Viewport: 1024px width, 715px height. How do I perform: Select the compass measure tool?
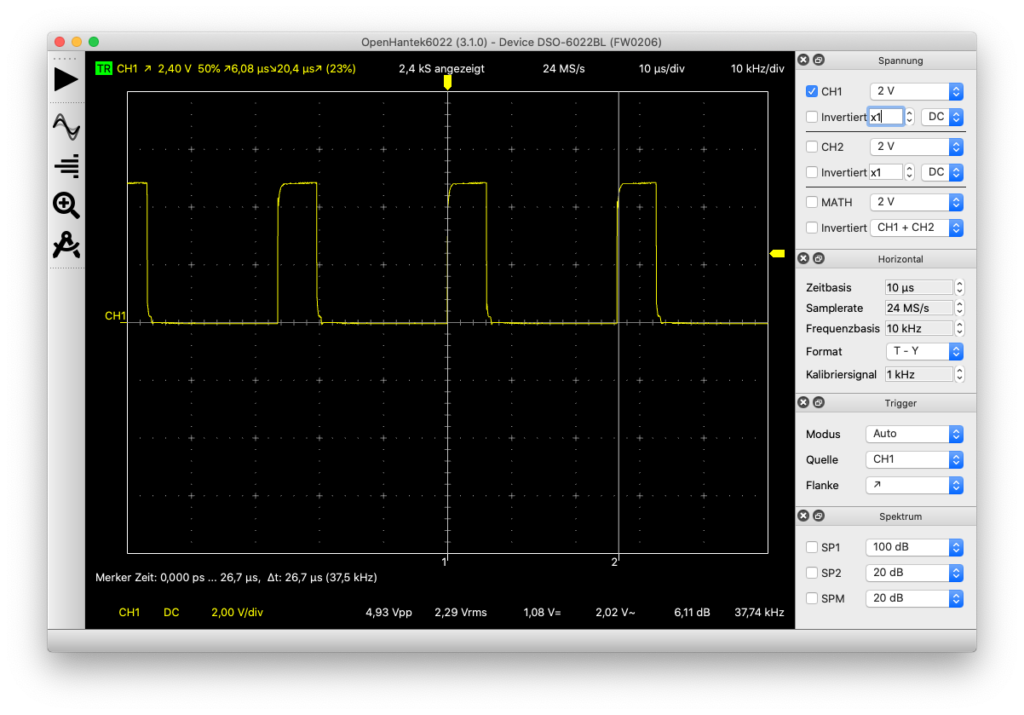(x=66, y=245)
